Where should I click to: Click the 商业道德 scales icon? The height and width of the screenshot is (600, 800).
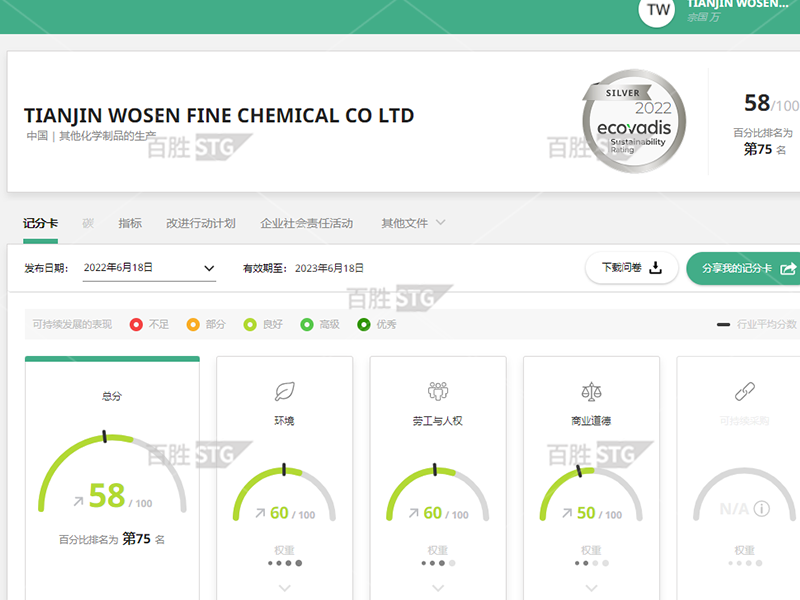pos(591,391)
